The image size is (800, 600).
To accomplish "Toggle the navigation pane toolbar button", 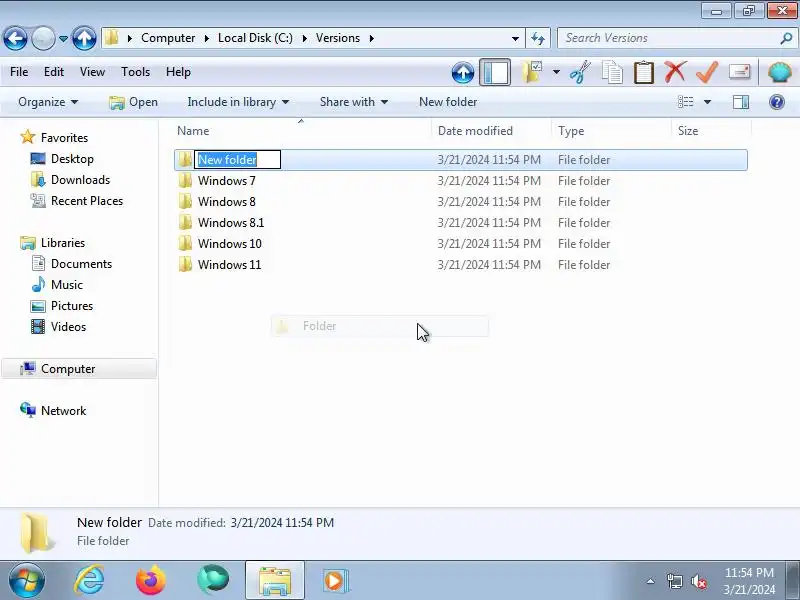I will [x=495, y=72].
